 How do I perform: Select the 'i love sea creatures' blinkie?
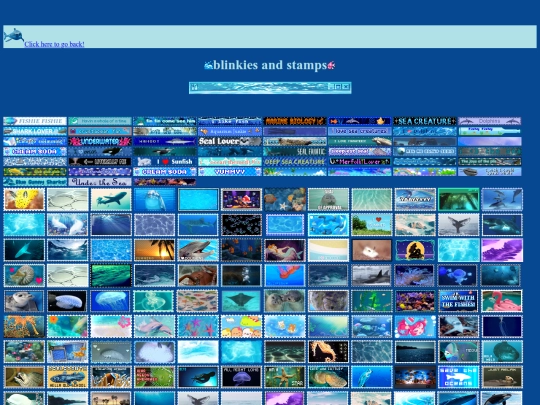[x=360, y=131]
